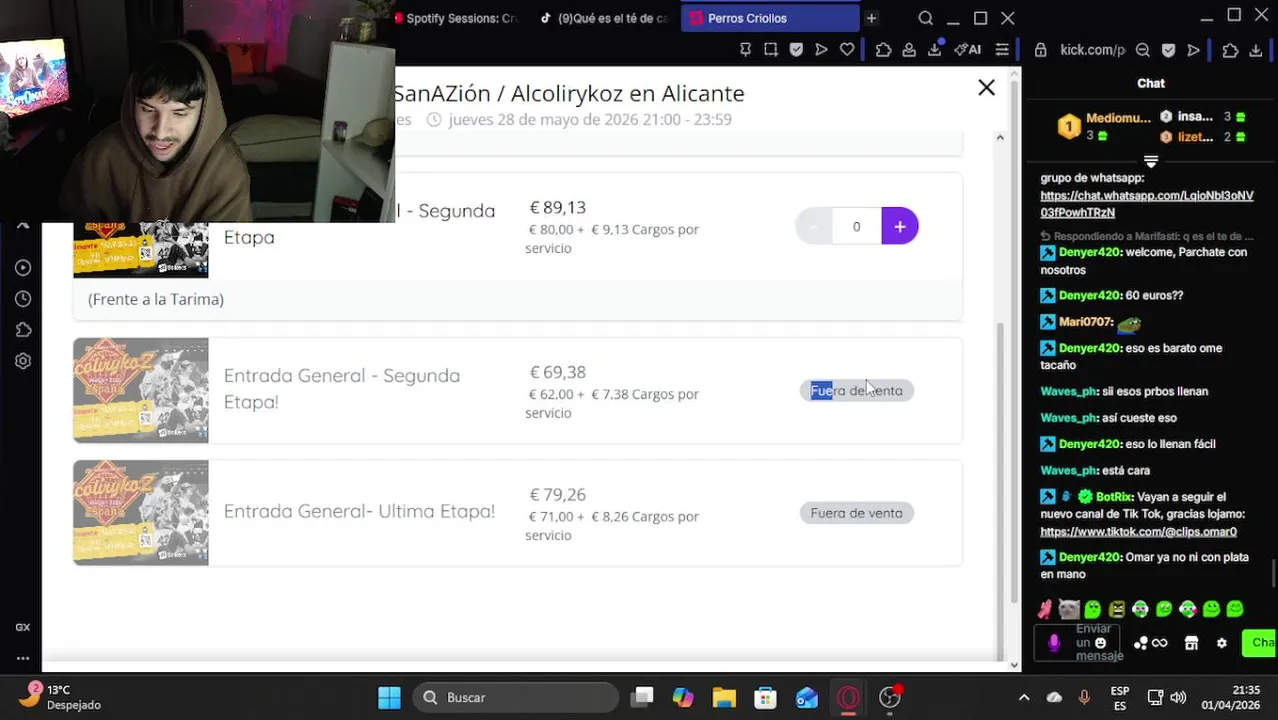Open sidebar three-dots more menu
Screen dimensions: 1278x720
(23, 658)
